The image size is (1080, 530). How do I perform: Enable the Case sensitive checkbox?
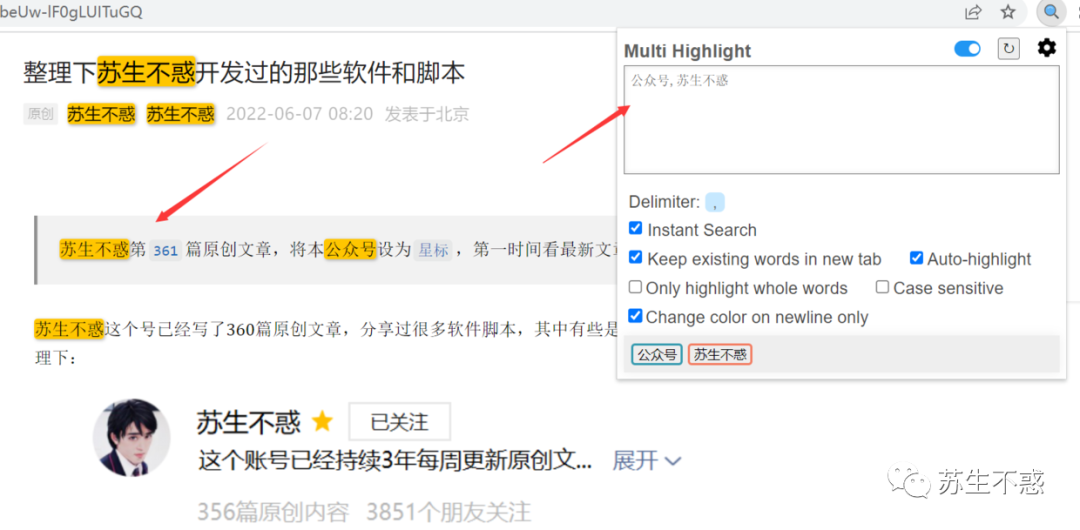(882, 287)
